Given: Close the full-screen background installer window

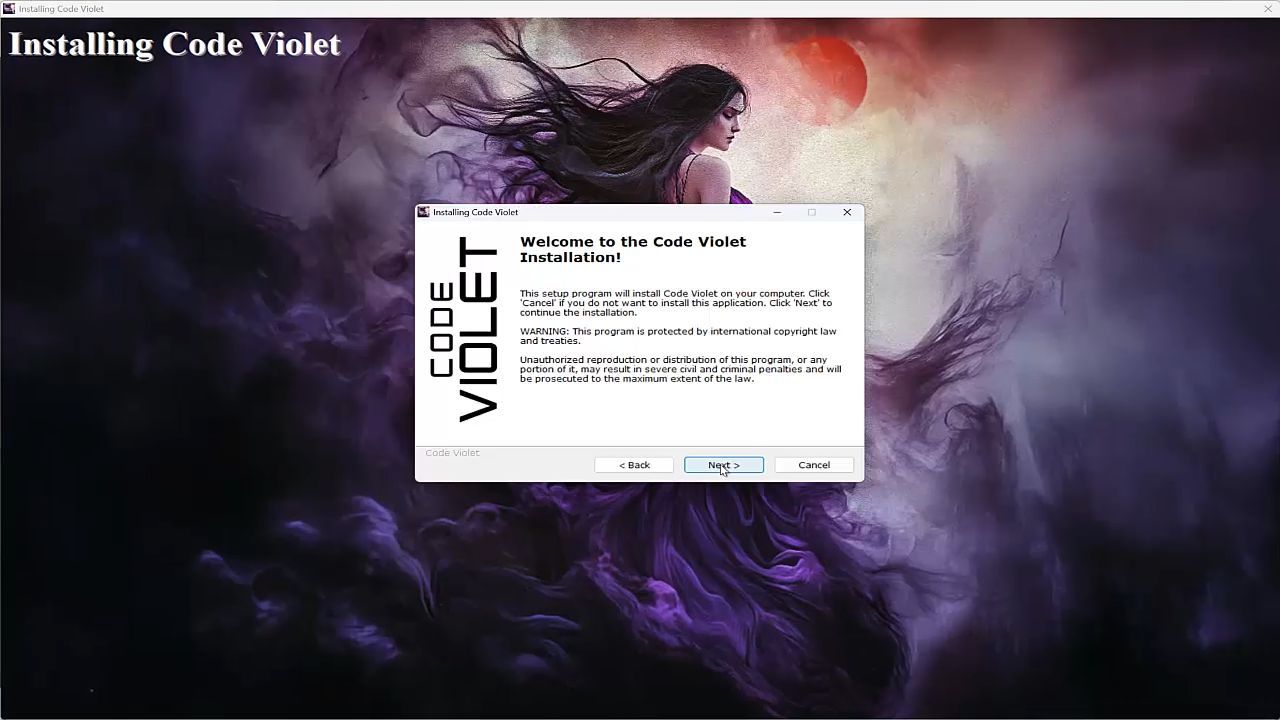Looking at the screenshot, I should 1268,9.
